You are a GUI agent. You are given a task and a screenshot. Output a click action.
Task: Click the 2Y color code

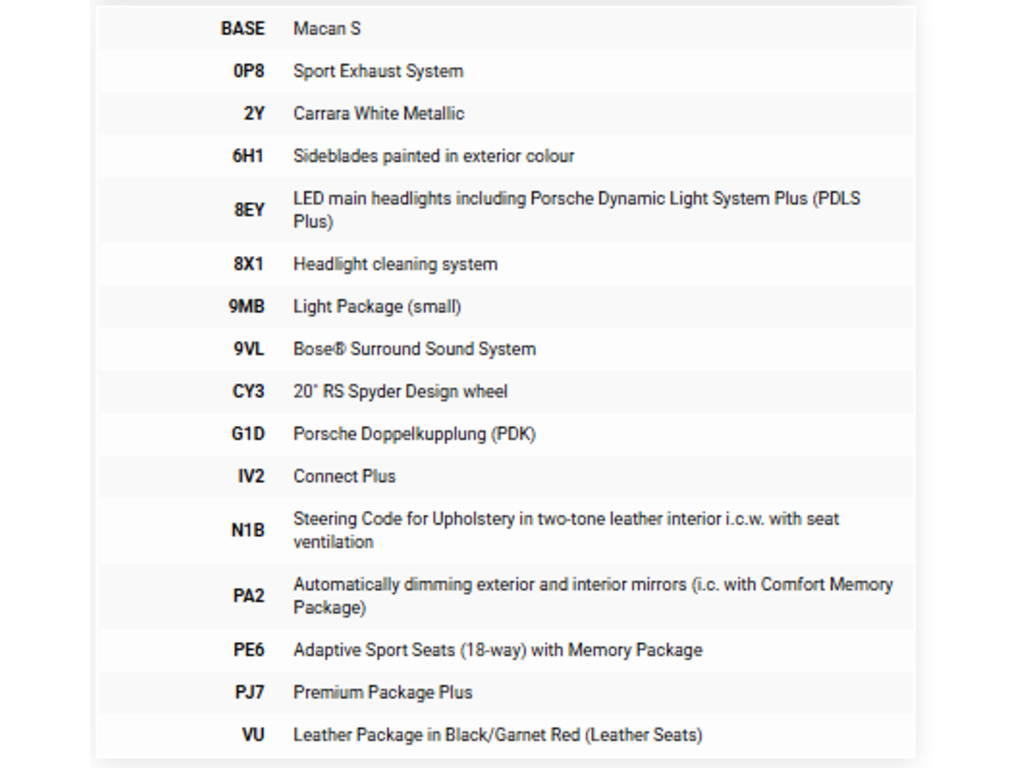pos(254,114)
